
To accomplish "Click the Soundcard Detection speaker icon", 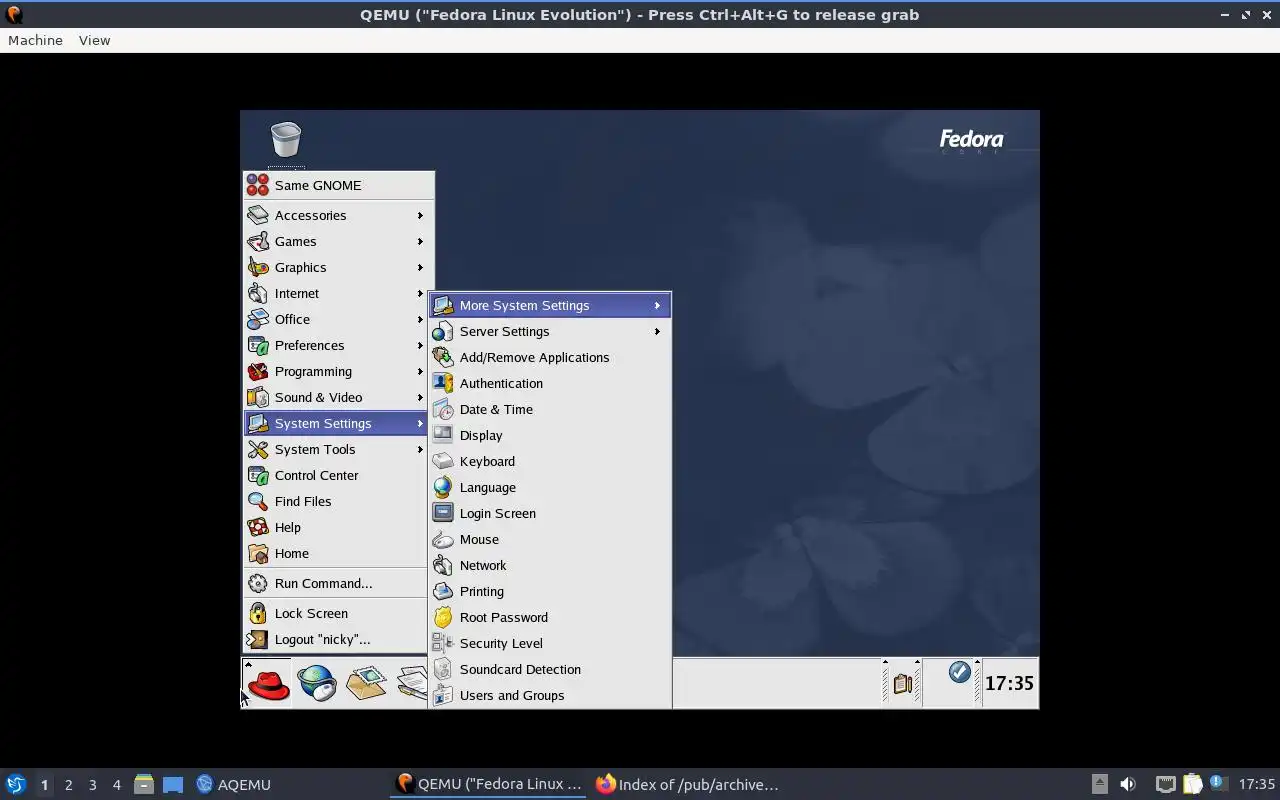I will [x=443, y=669].
